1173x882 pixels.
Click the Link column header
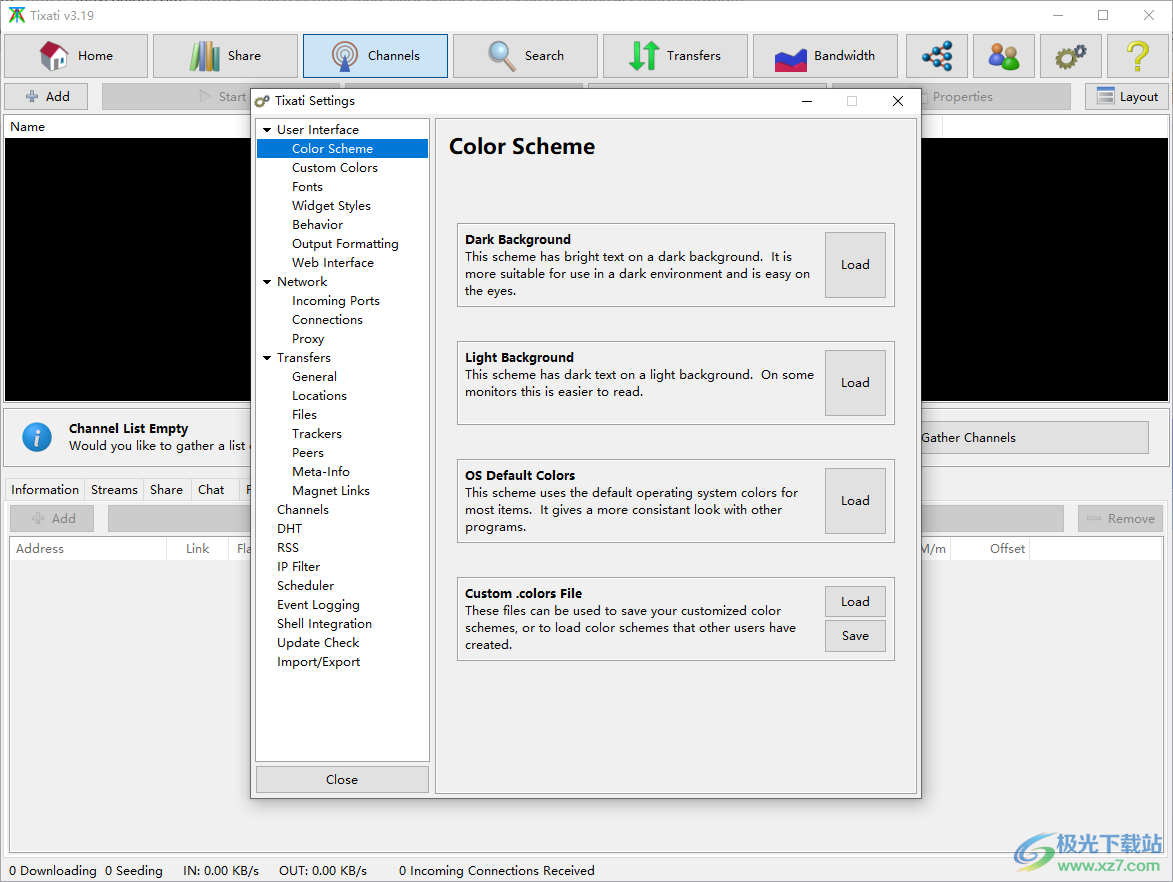pyautogui.click(x=197, y=549)
